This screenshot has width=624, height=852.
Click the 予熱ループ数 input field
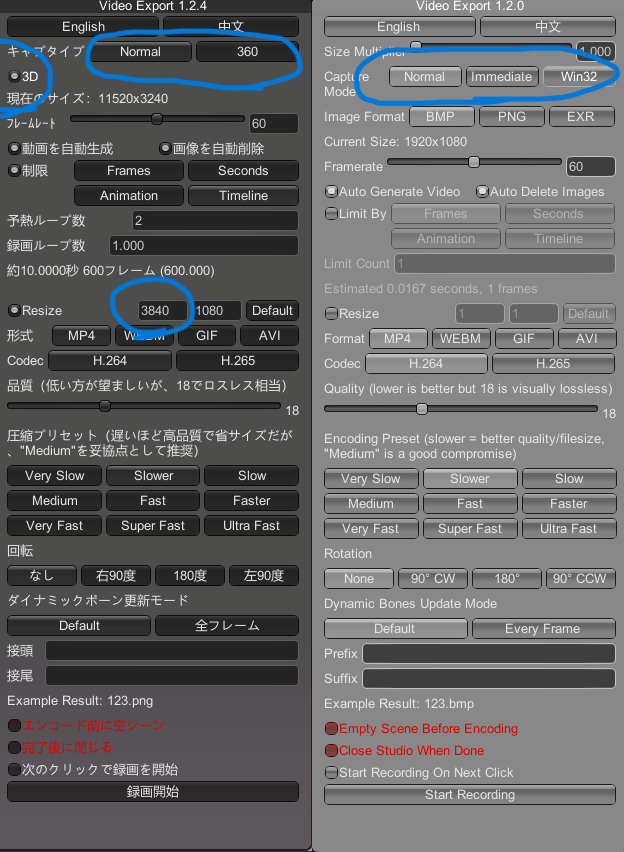point(214,220)
